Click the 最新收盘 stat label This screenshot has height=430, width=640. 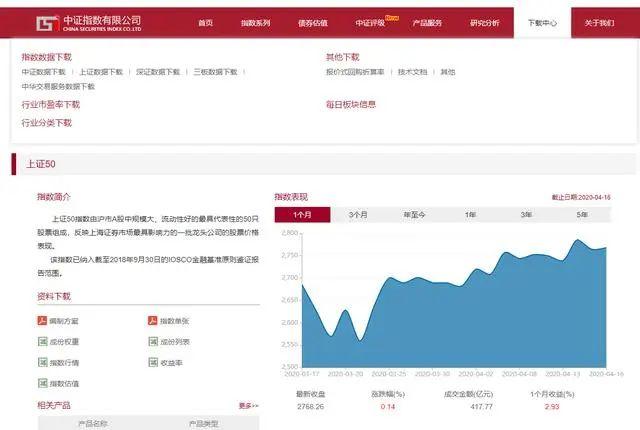pyautogui.click(x=311, y=394)
